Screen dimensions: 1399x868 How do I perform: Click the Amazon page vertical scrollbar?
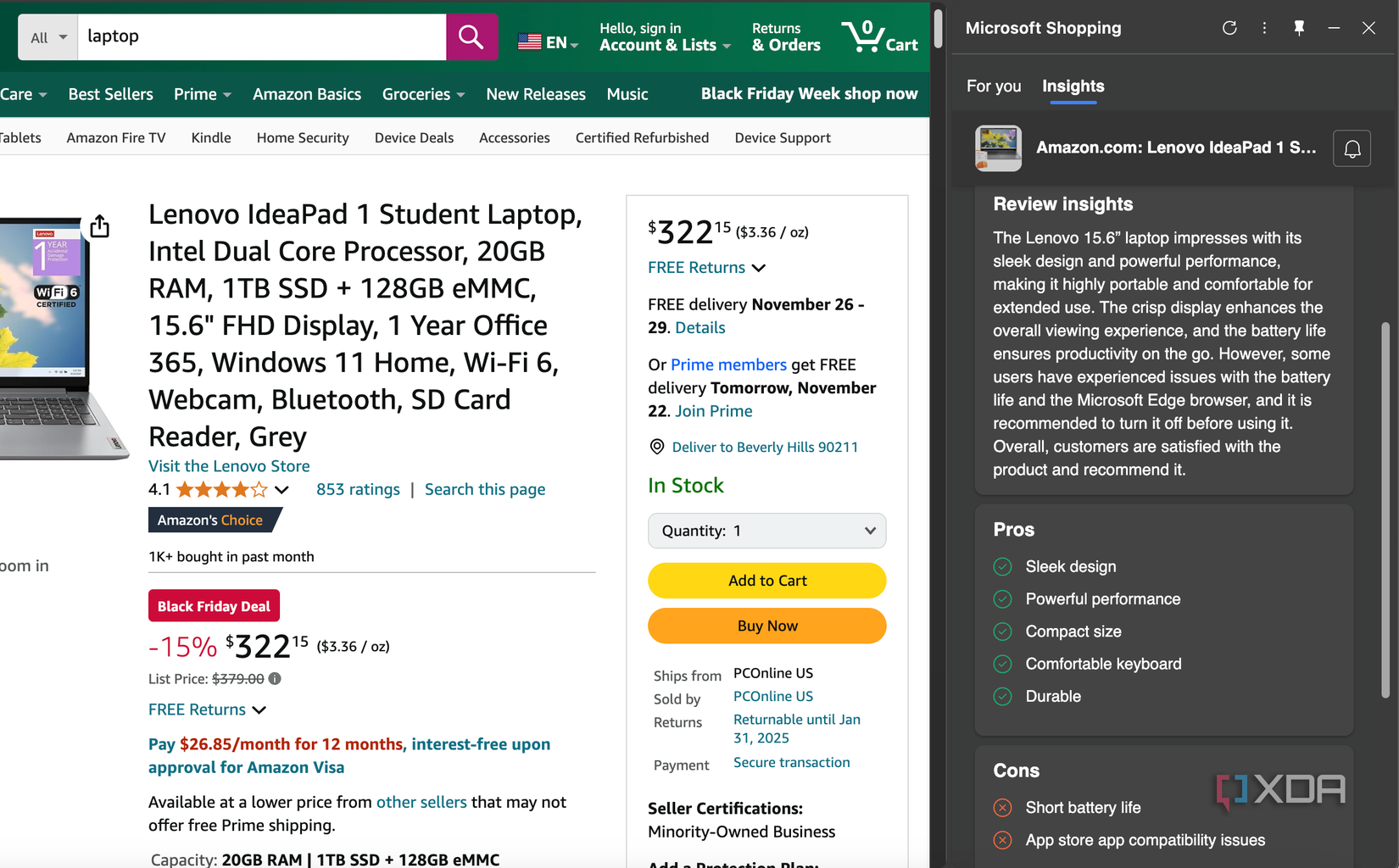click(x=938, y=28)
